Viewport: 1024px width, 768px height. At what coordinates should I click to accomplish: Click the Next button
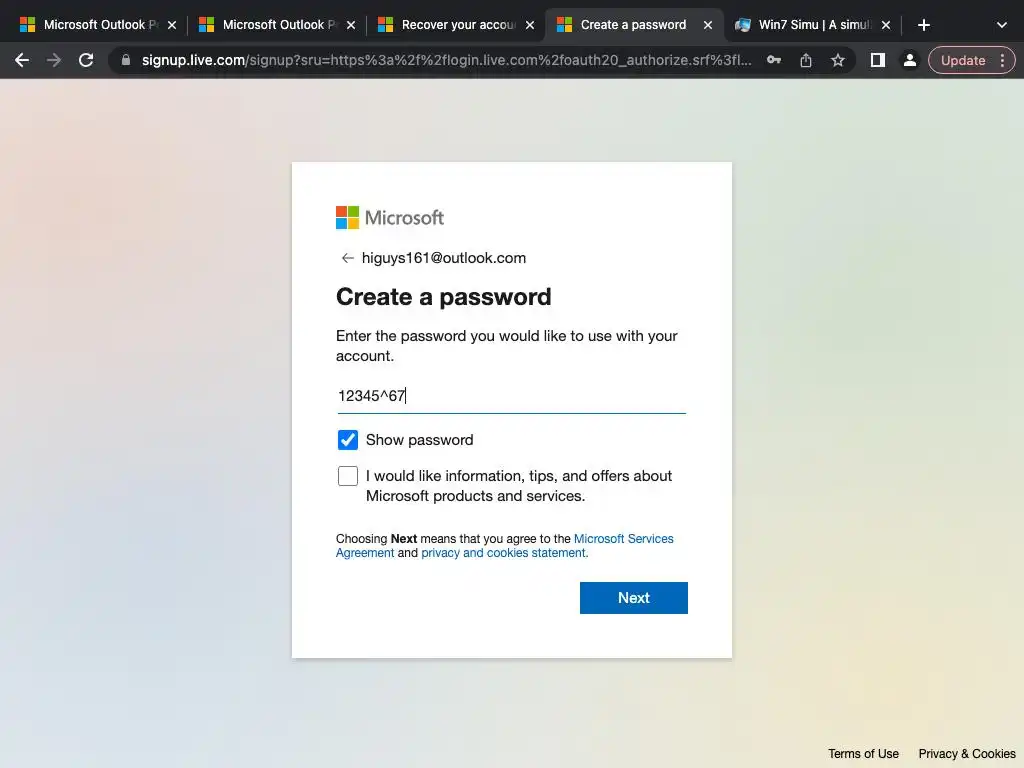point(633,598)
